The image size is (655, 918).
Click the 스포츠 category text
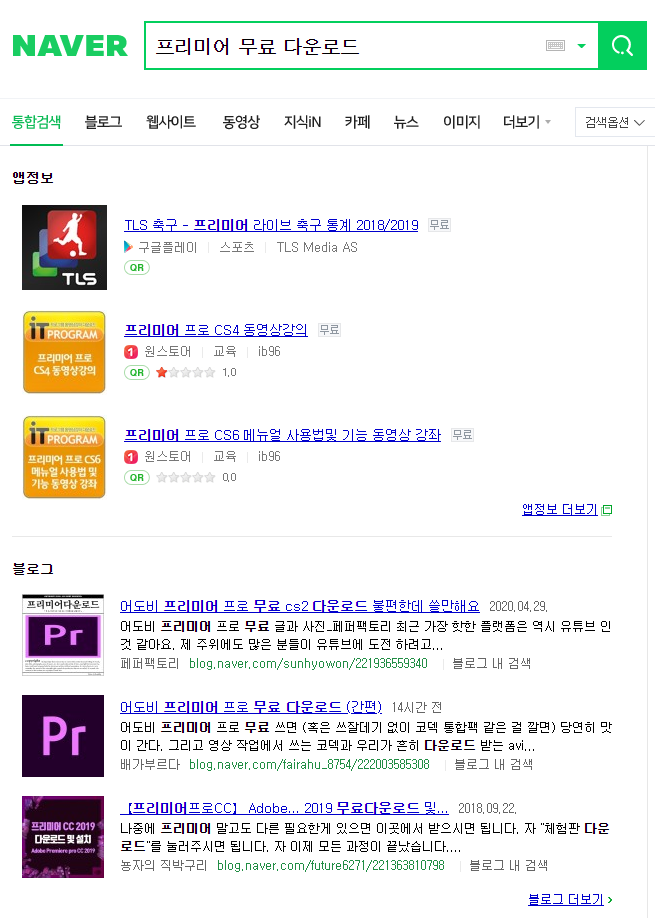tap(237, 247)
